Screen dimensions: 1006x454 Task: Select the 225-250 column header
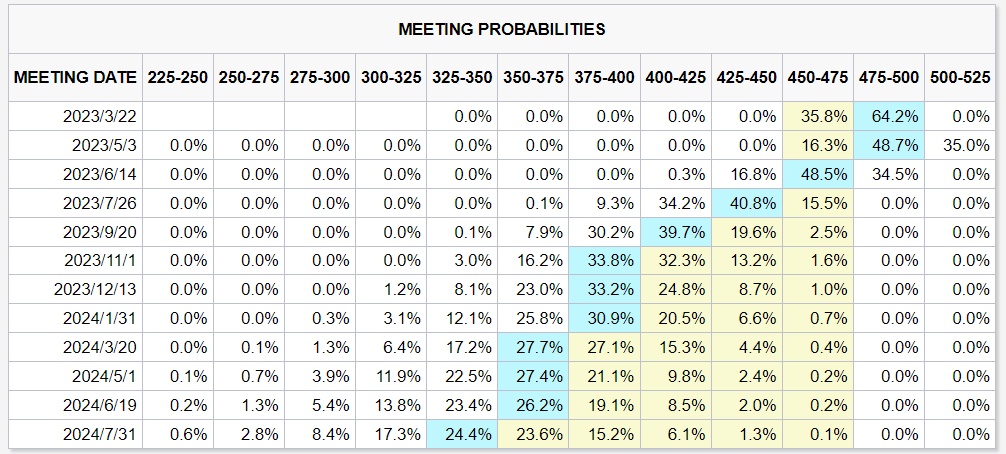[x=178, y=78]
